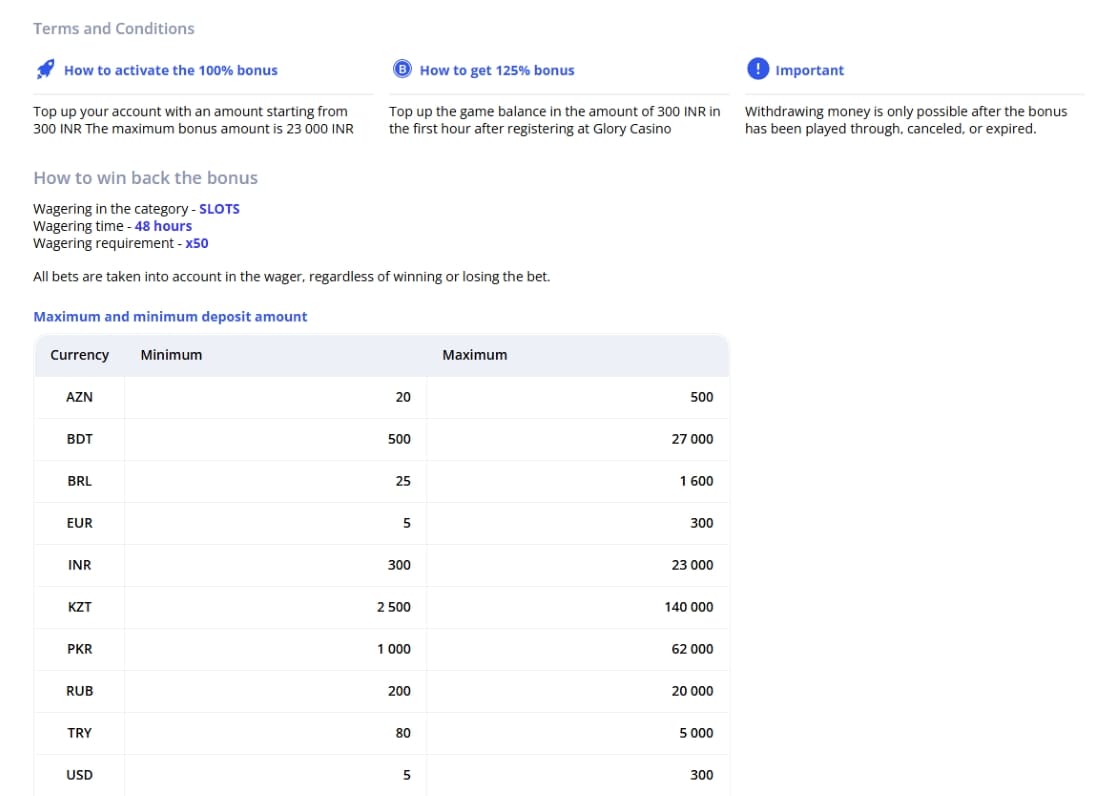This screenshot has height=796, width=1100.
Task: Click the BRL maximum value 1 600
Action: [696, 481]
